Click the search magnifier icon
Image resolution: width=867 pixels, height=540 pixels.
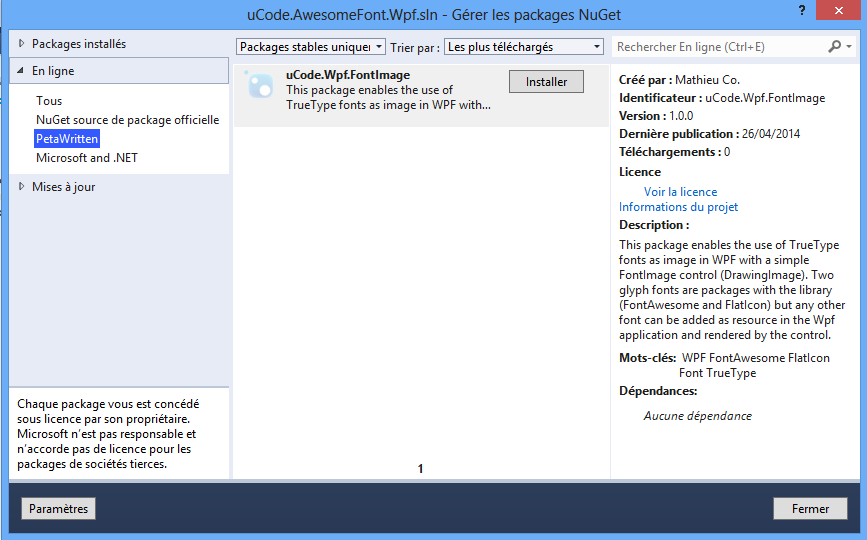834,46
